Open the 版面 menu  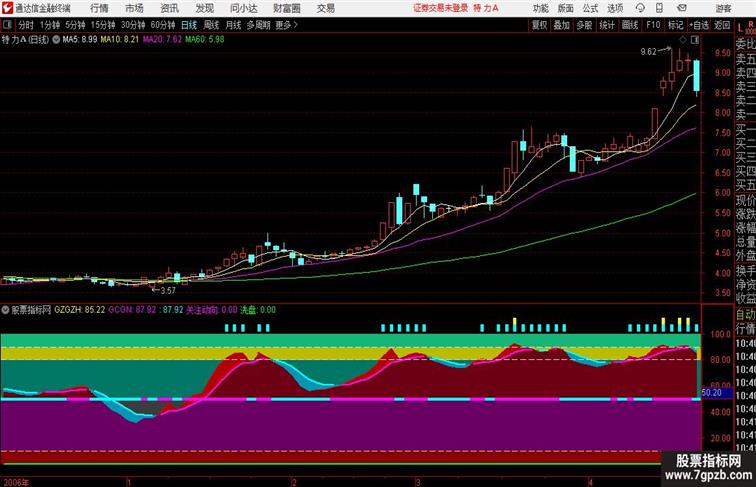(x=566, y=8)
